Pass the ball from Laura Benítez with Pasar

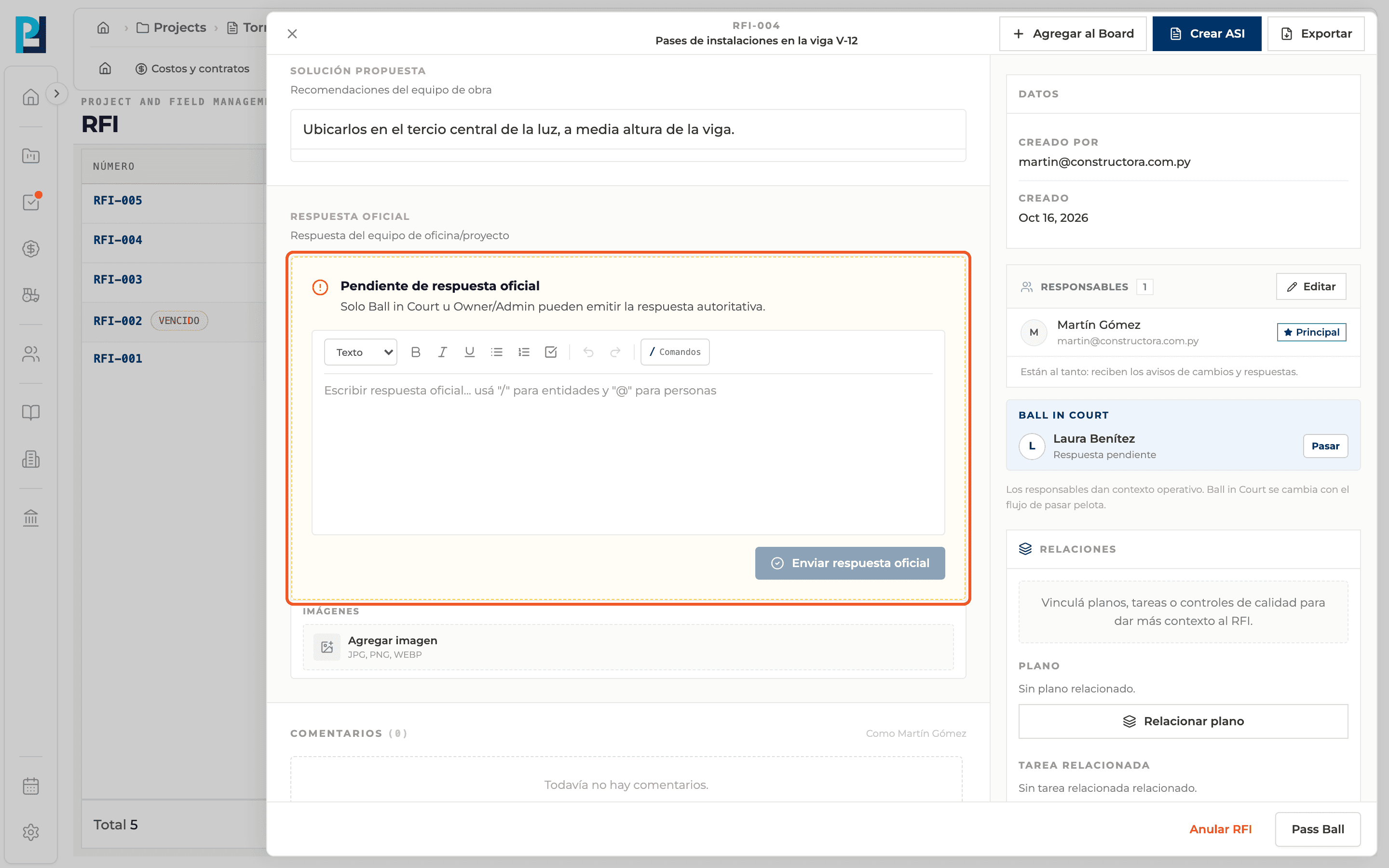click(1325, 446)
